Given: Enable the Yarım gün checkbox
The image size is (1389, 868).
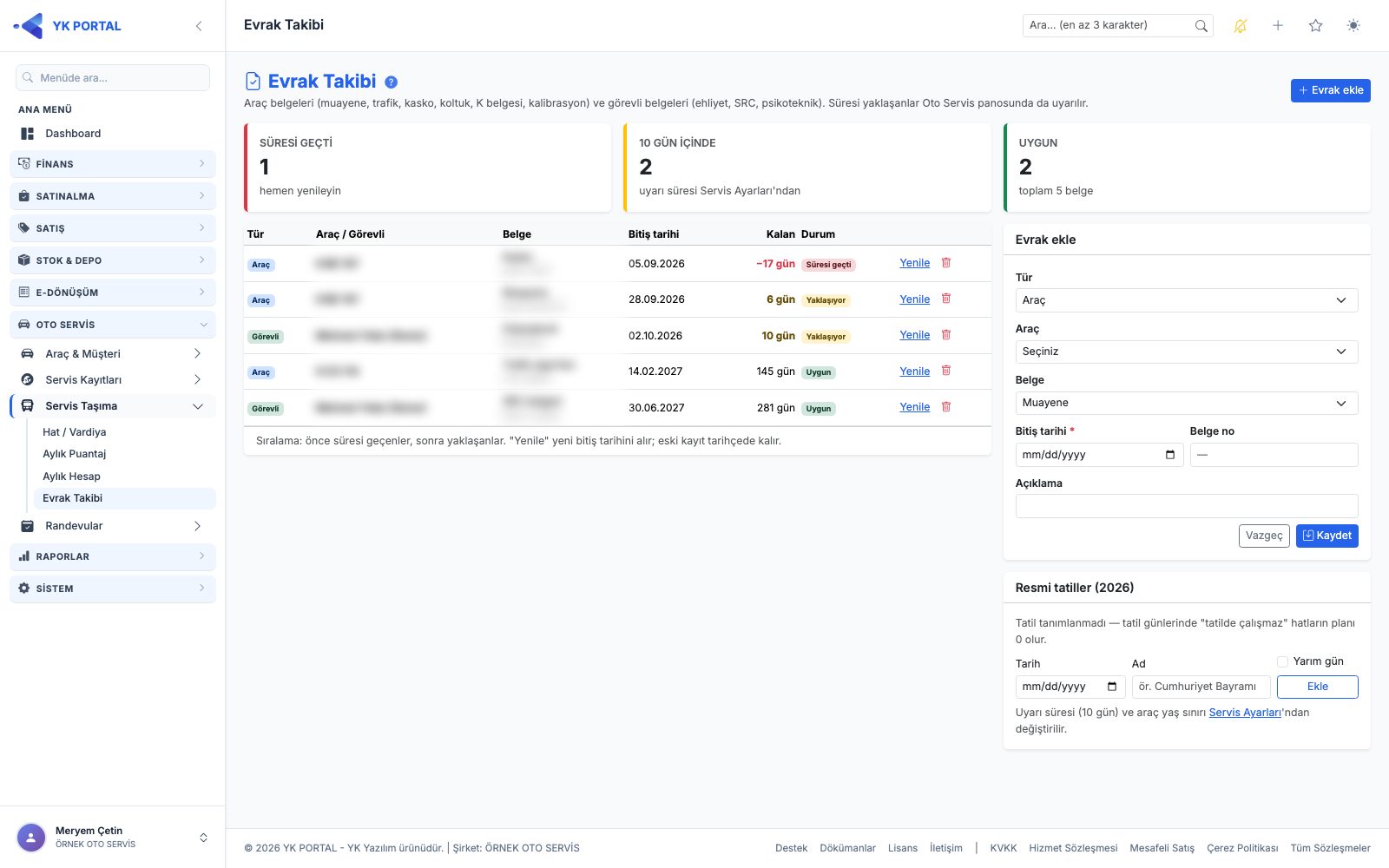Looking at the screenshot, I should pyautogui.click(x=1282, y=661).
